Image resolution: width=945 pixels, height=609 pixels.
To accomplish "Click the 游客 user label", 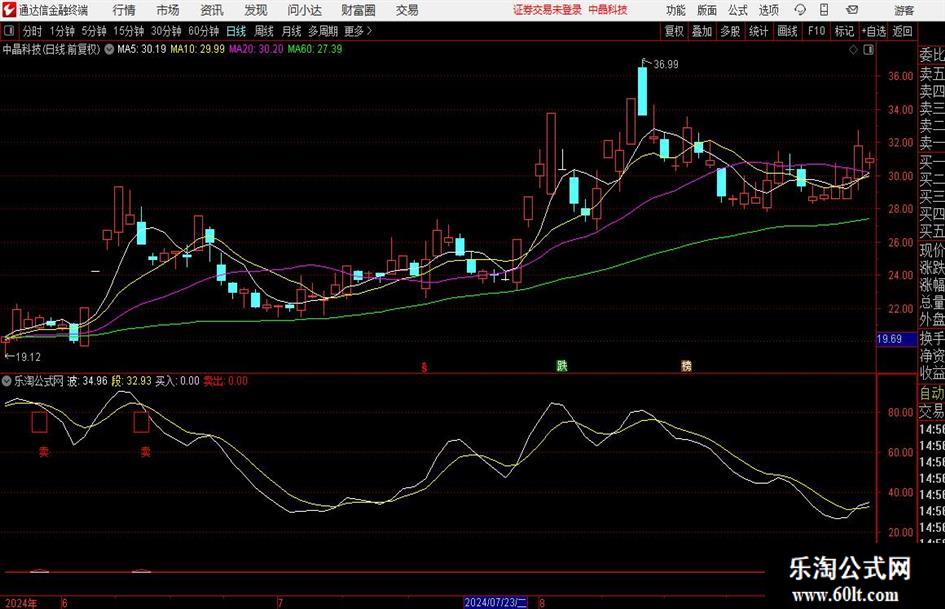I will 904,10.
